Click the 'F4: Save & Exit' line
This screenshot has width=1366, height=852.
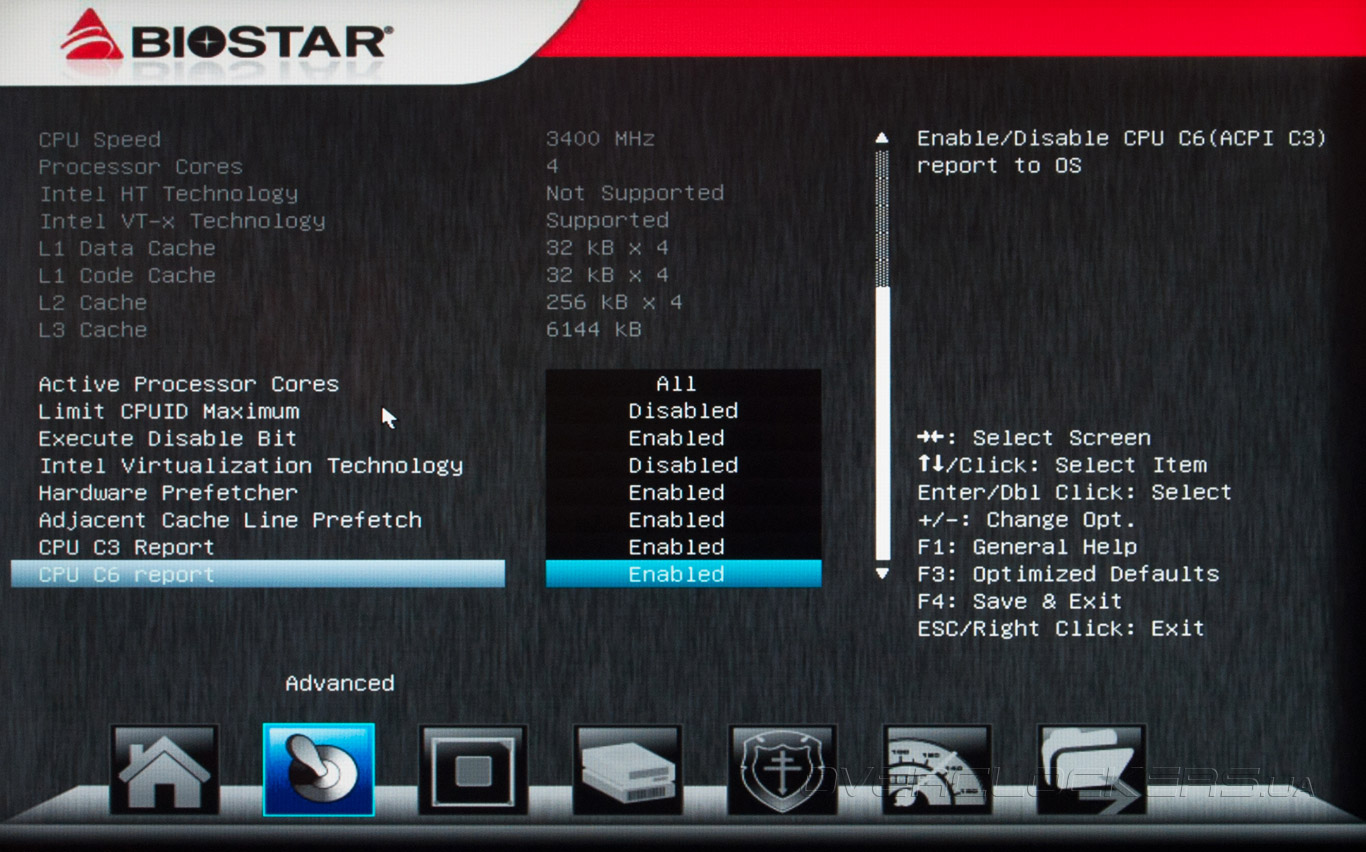1020,601
